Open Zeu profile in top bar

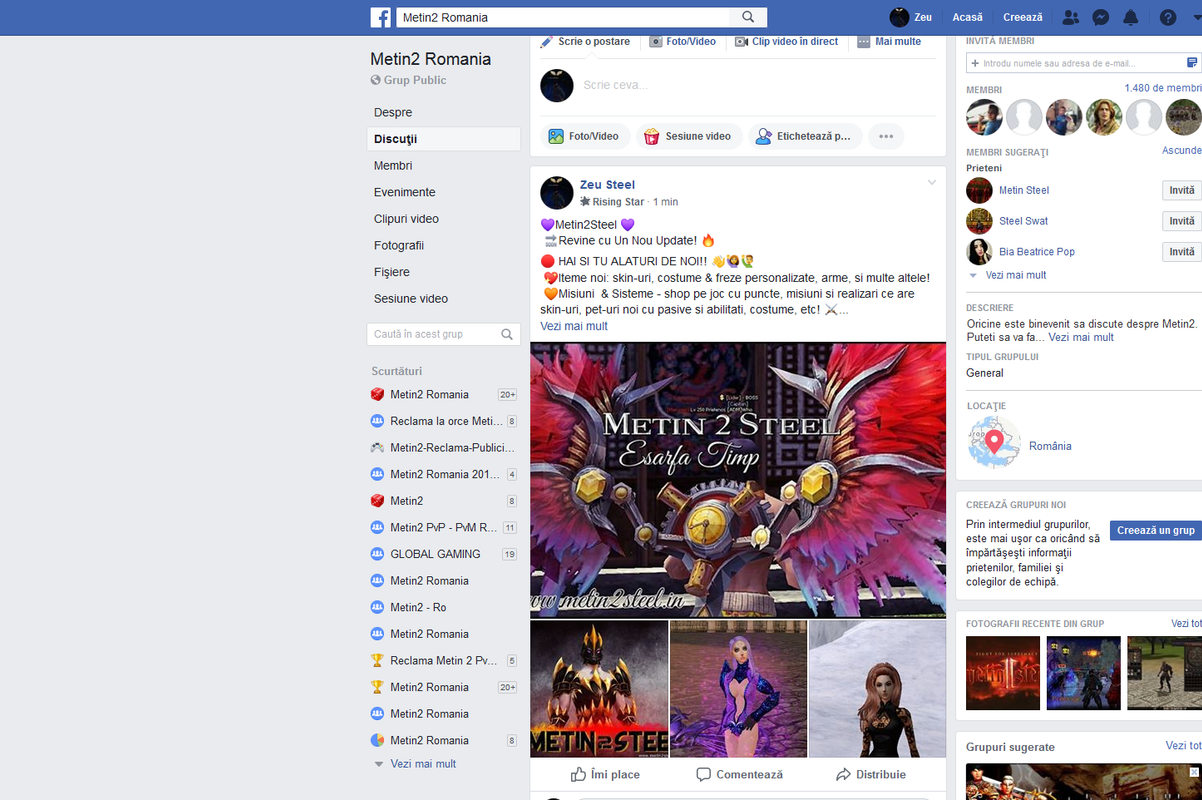[911, 17]
